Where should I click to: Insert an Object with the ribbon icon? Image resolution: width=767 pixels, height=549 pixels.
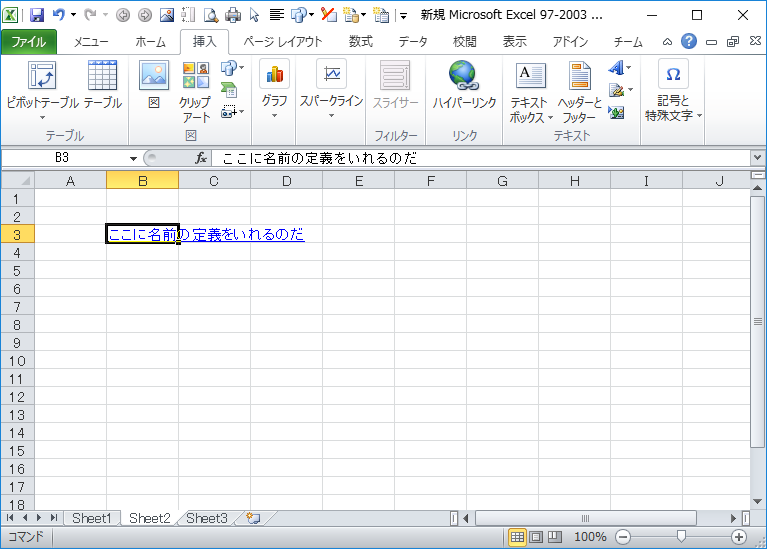(x=616, y=113)
